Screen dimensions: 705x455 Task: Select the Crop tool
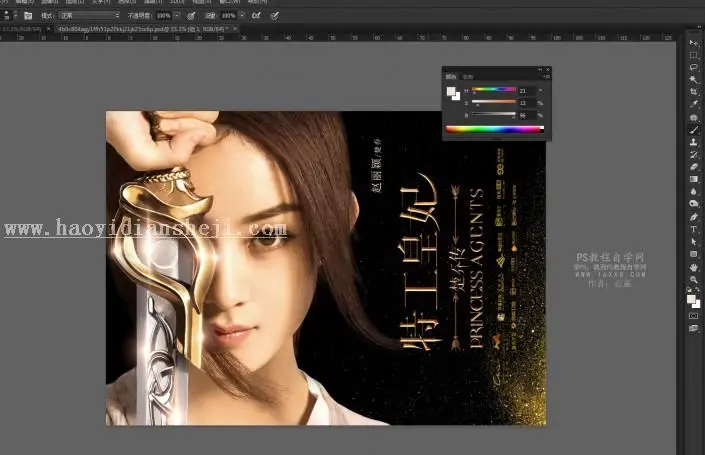[x=694, y=92]
